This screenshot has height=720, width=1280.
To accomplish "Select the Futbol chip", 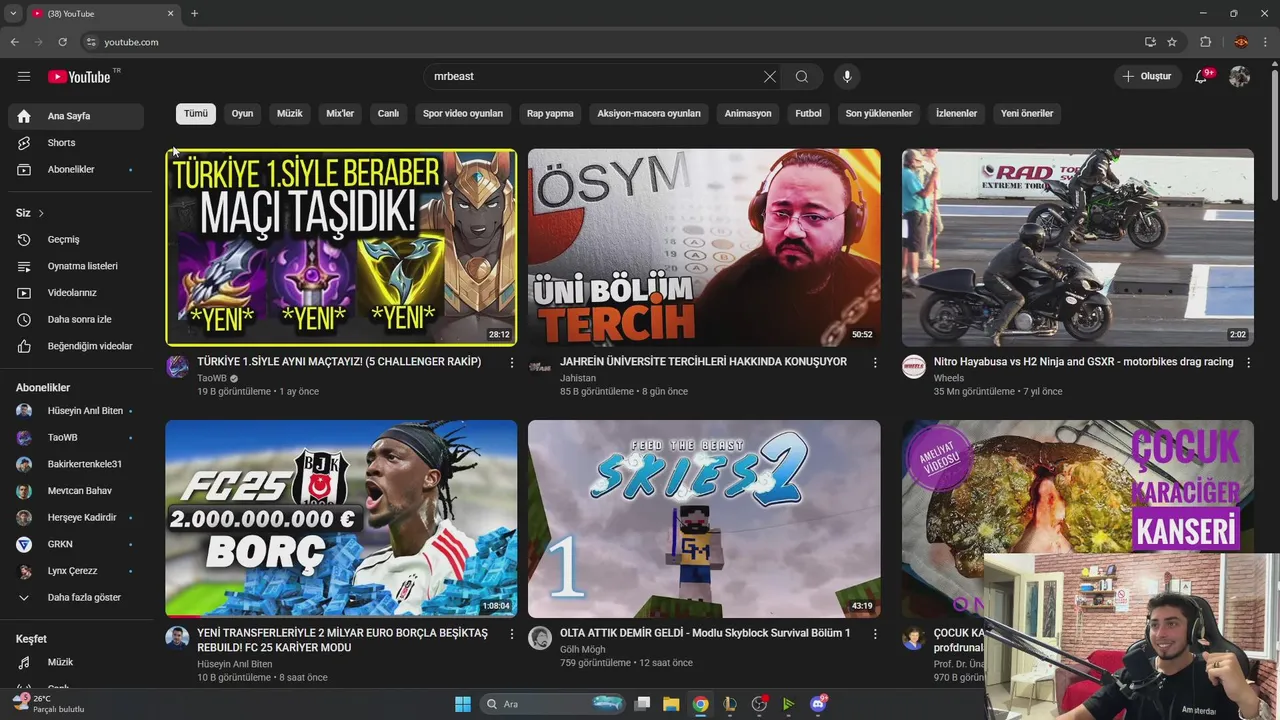I will pyautogui.click(x=808, y=113).
